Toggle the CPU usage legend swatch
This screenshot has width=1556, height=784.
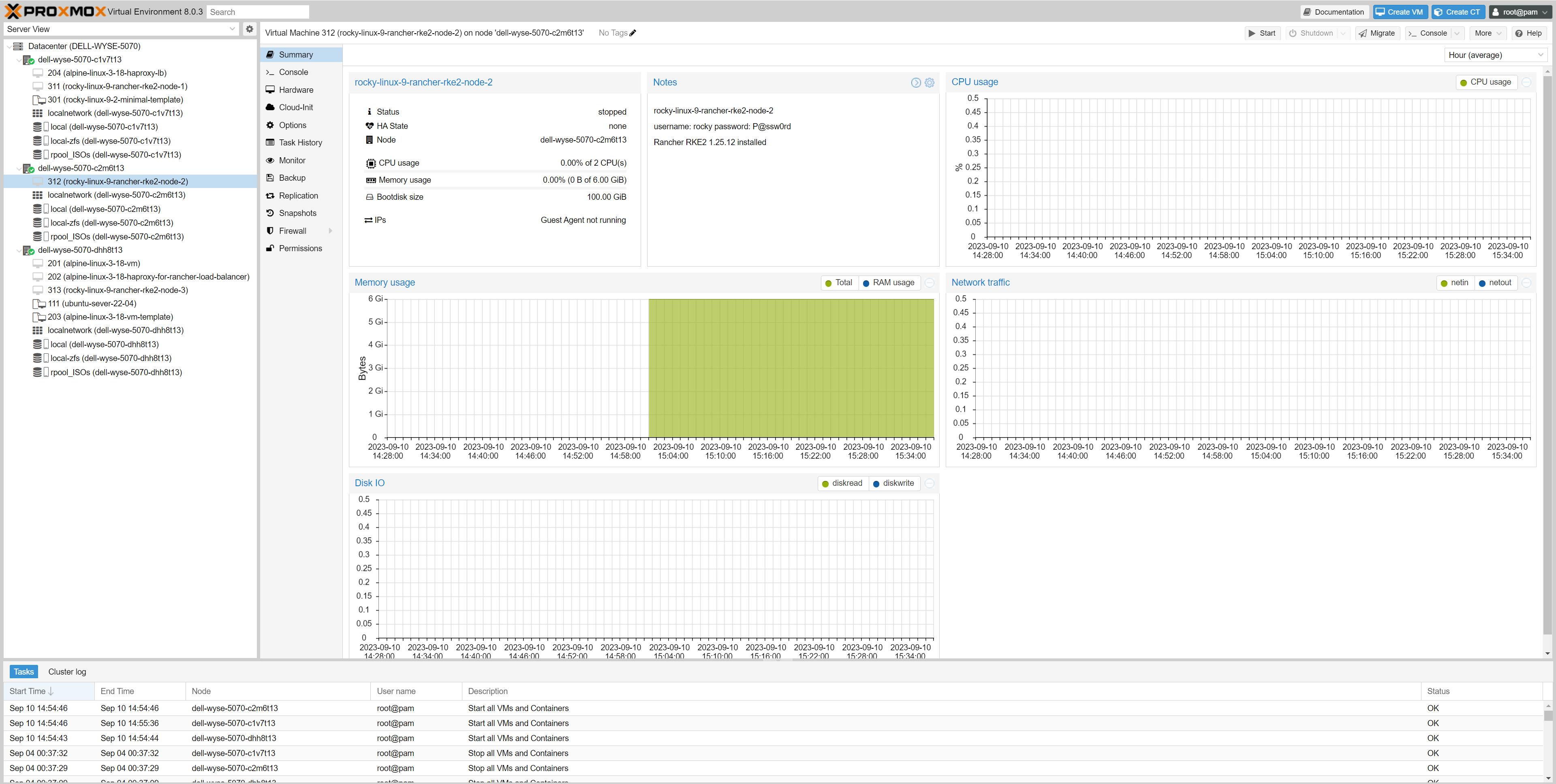tap(1463, 82)
